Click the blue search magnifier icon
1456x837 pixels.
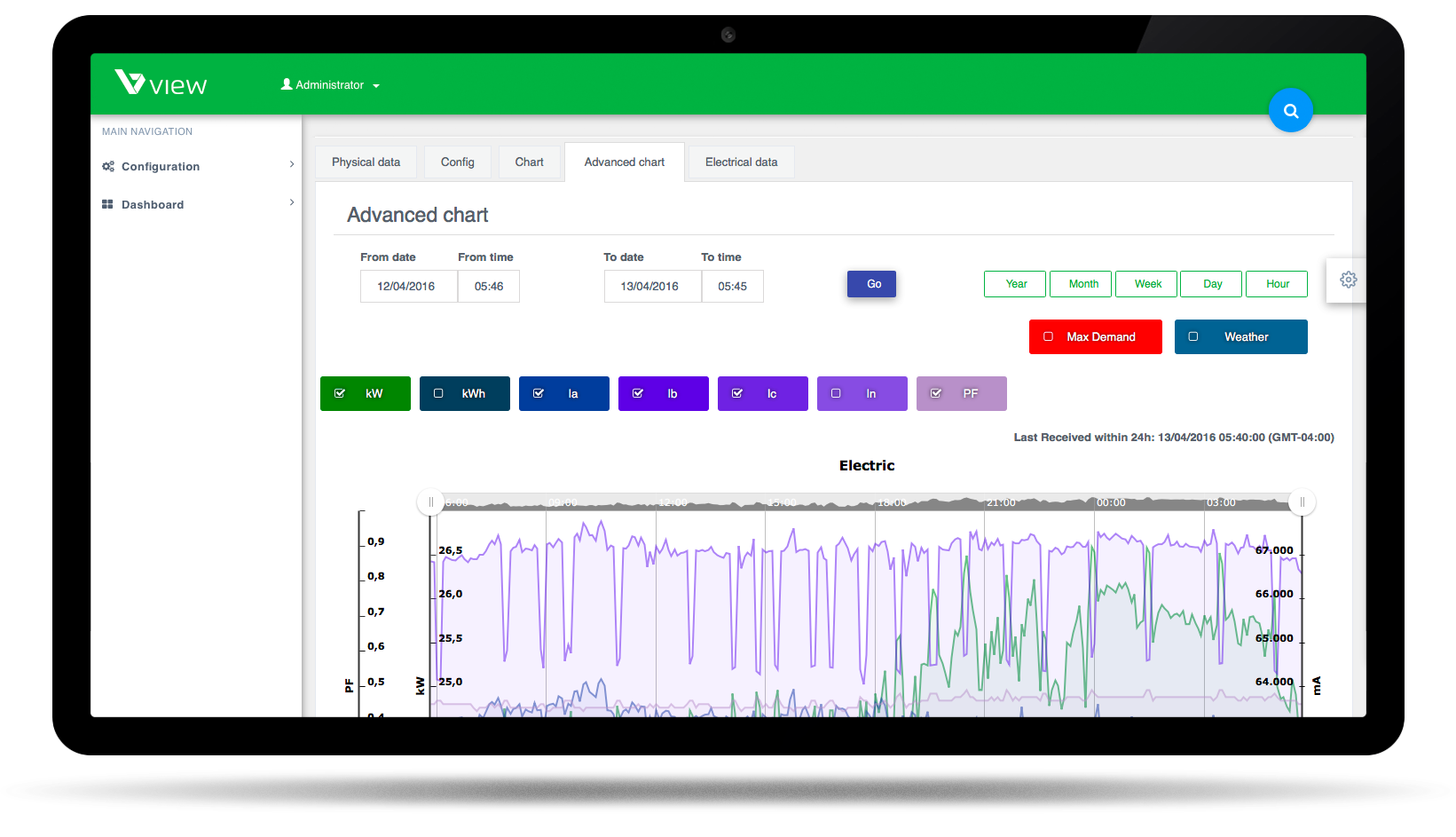(1290, 111)
